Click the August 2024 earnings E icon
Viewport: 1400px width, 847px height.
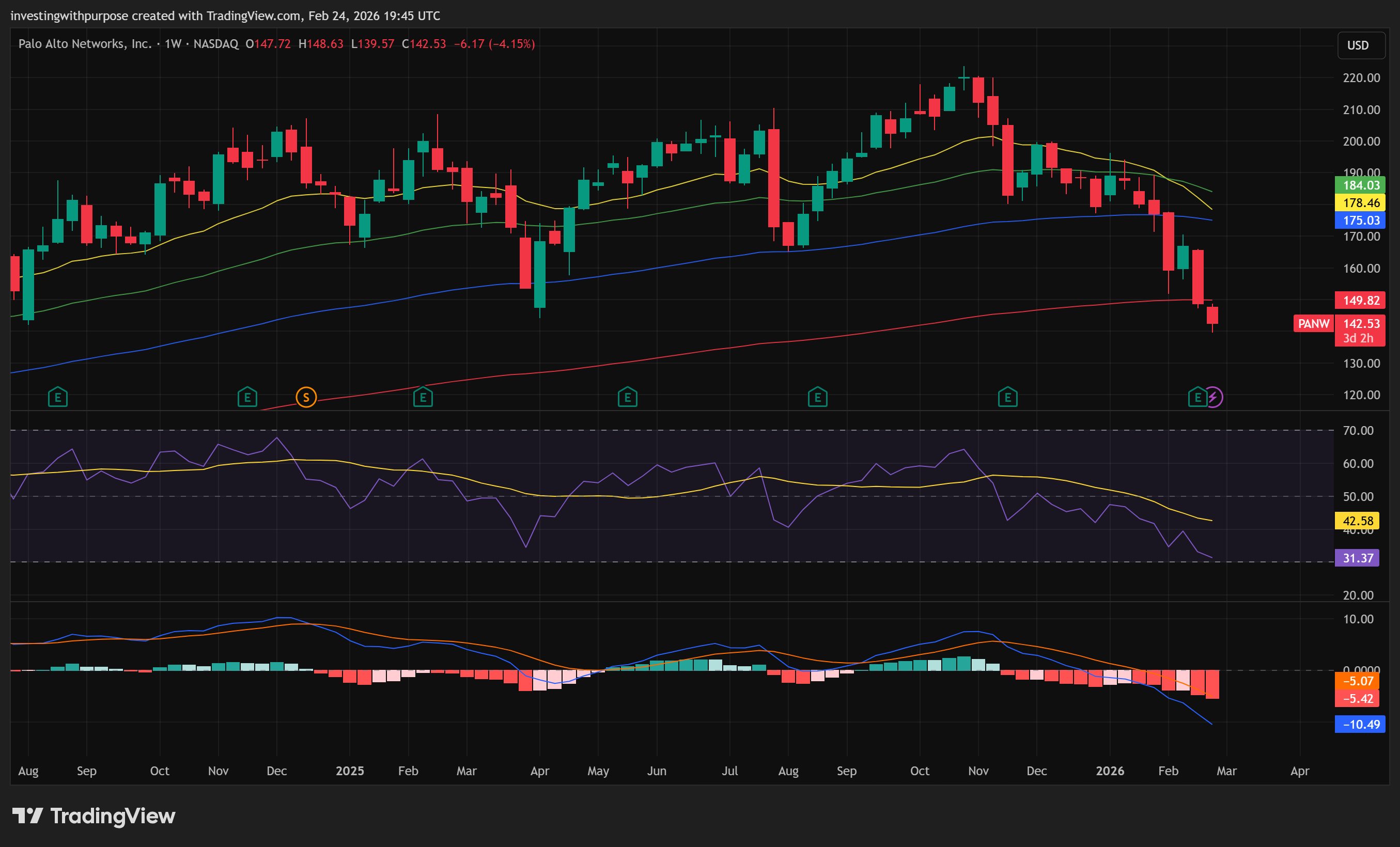tap(57, 397)
